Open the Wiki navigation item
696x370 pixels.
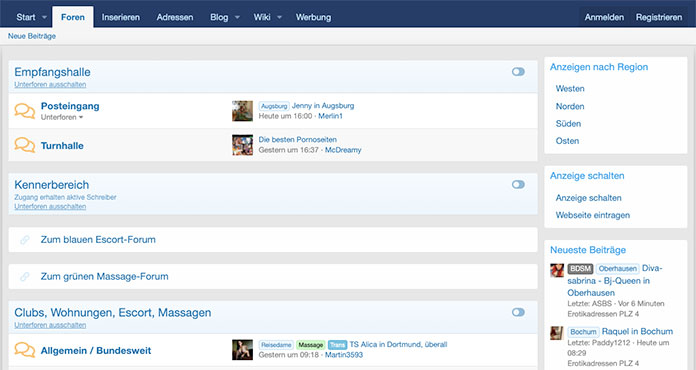tap(262, 17)
